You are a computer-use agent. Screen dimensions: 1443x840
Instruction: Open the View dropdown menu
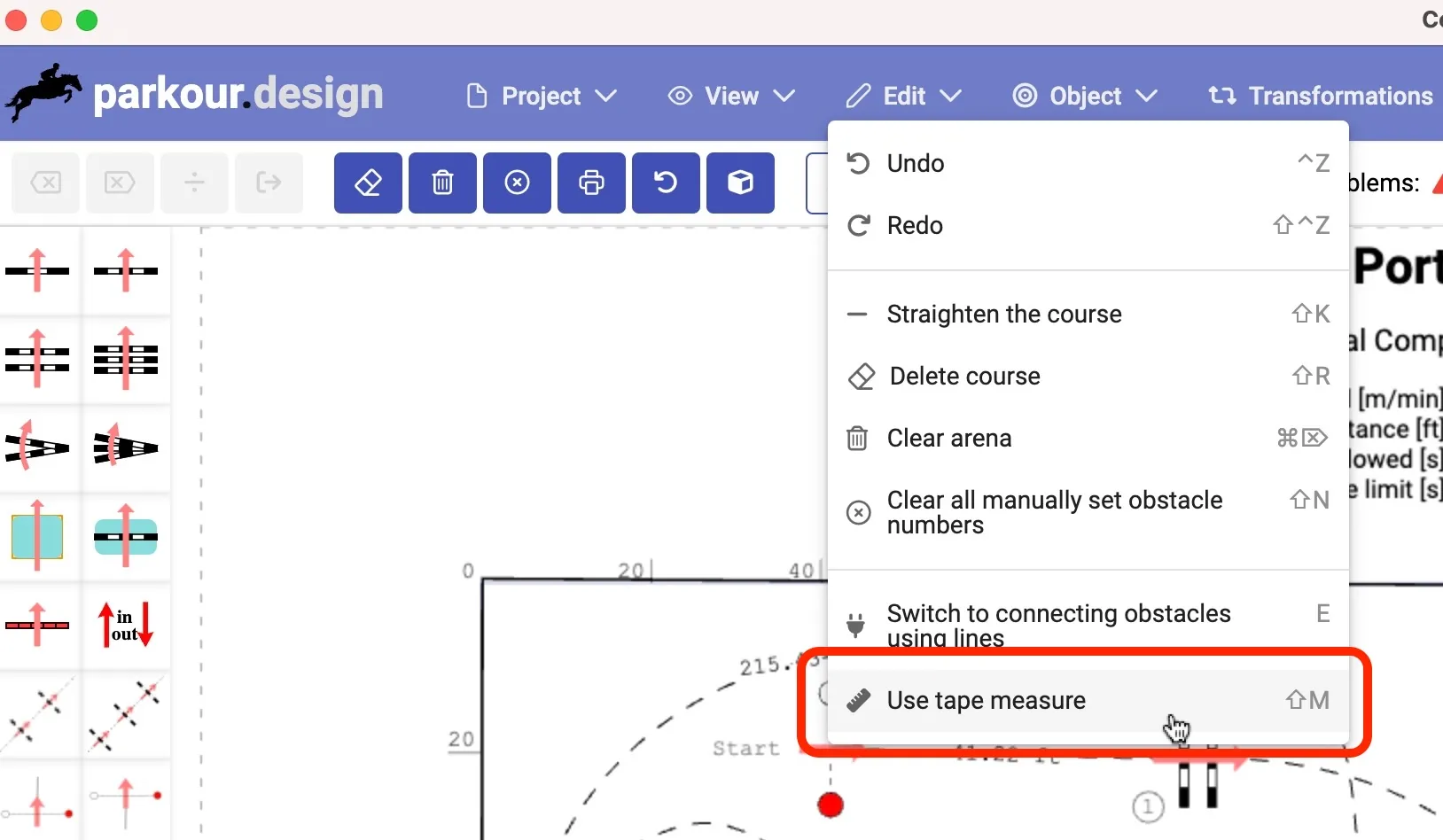(x=731, y=96)
